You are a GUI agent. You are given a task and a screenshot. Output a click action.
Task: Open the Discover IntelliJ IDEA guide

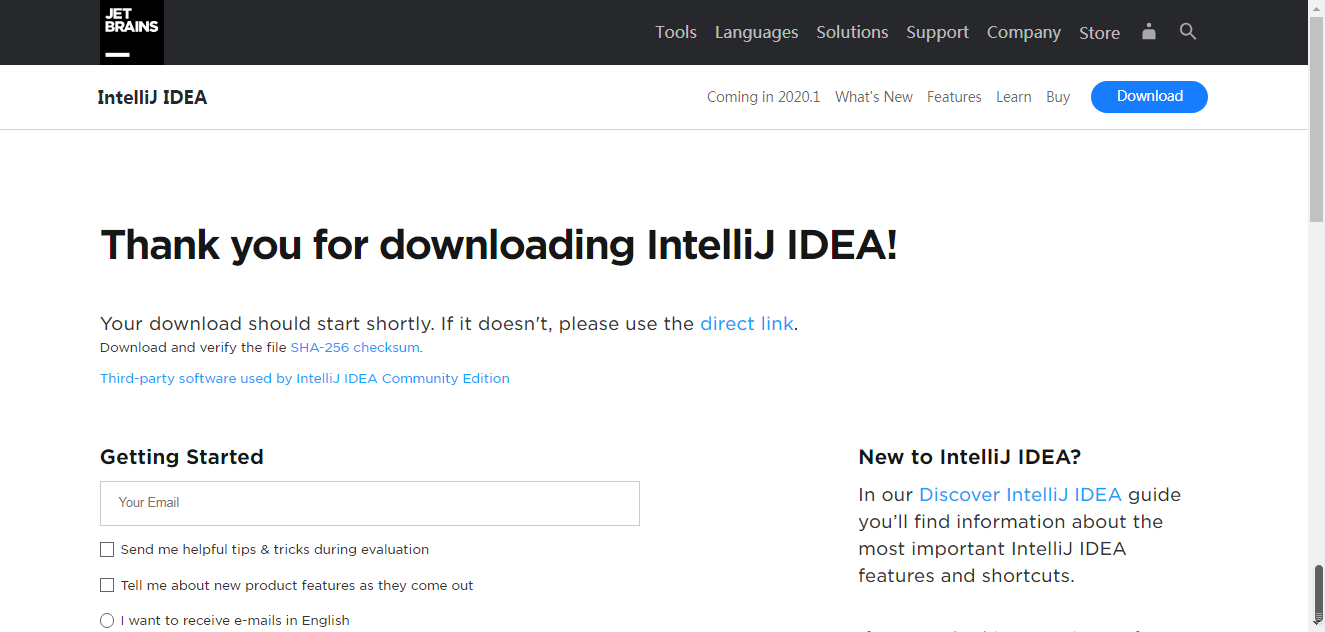pos(1020,495)
